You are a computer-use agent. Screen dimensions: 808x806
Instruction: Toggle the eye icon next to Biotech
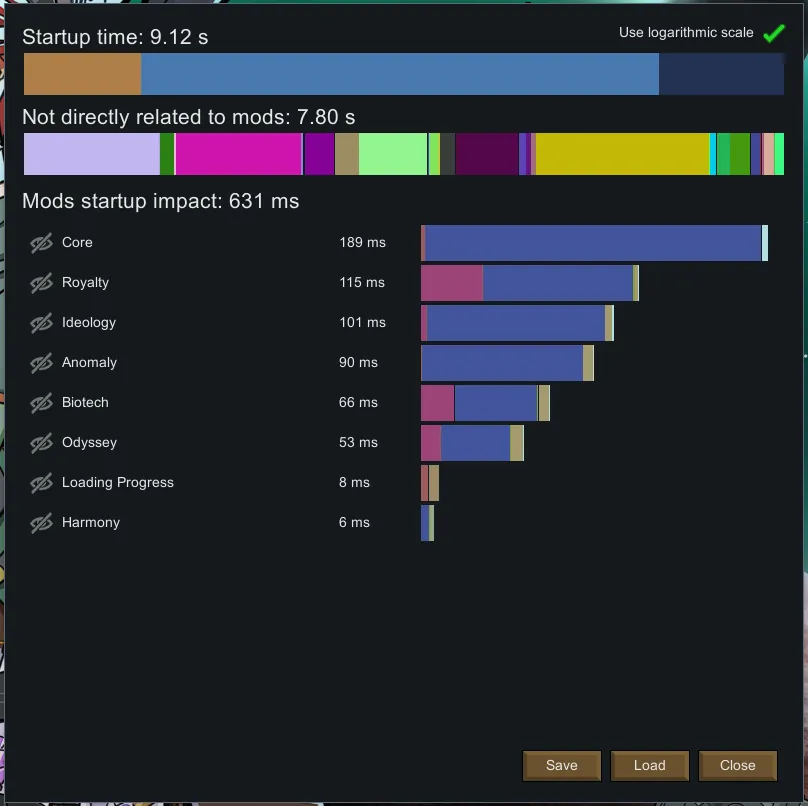41,403
